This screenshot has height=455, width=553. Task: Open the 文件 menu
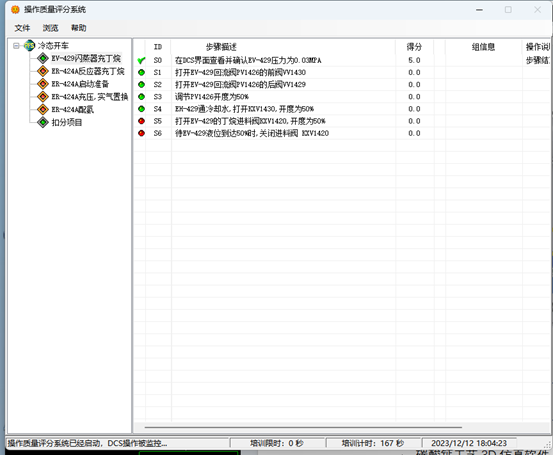tap(22, 28)
